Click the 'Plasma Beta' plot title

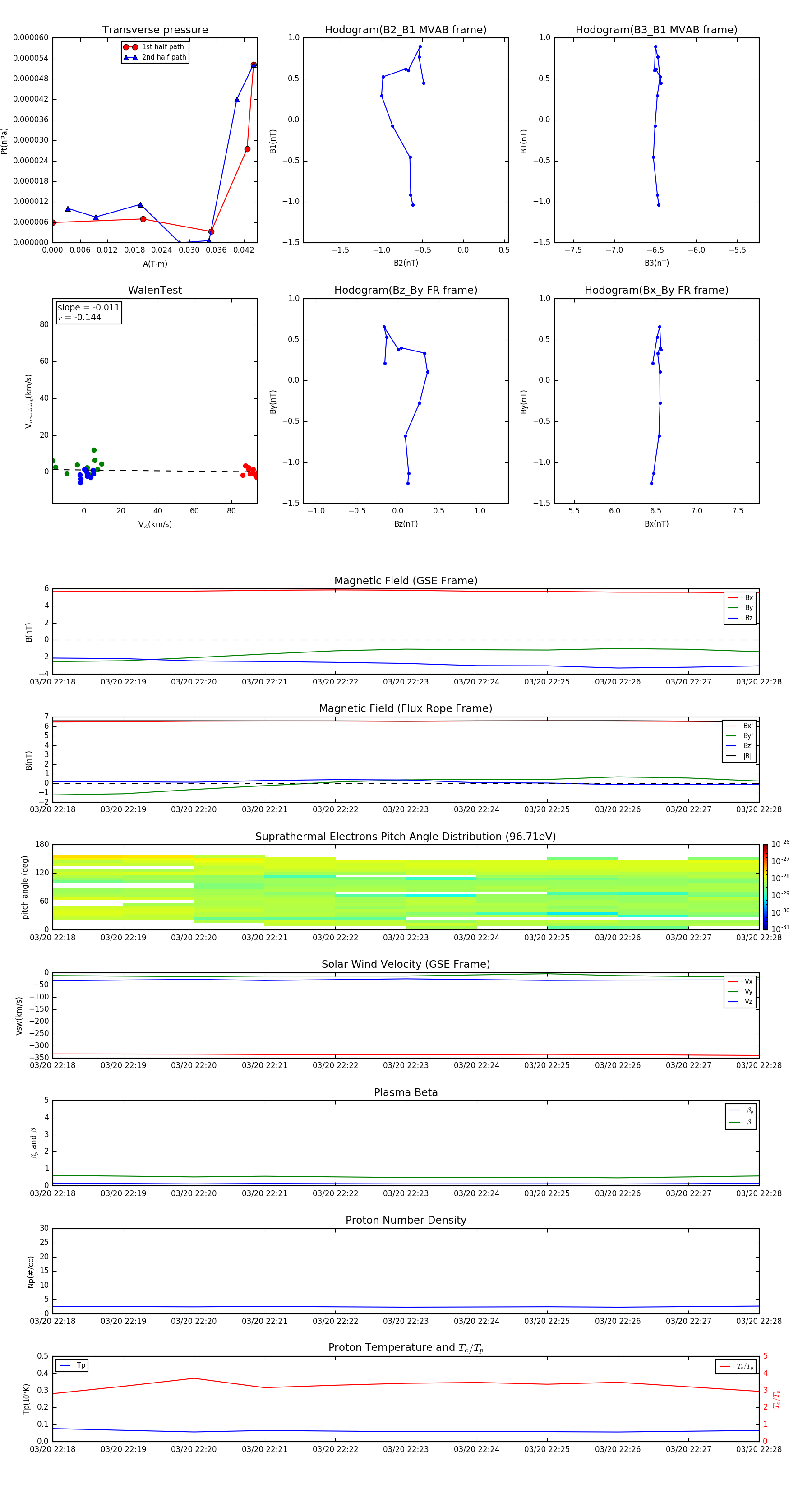coord(406,1092)
